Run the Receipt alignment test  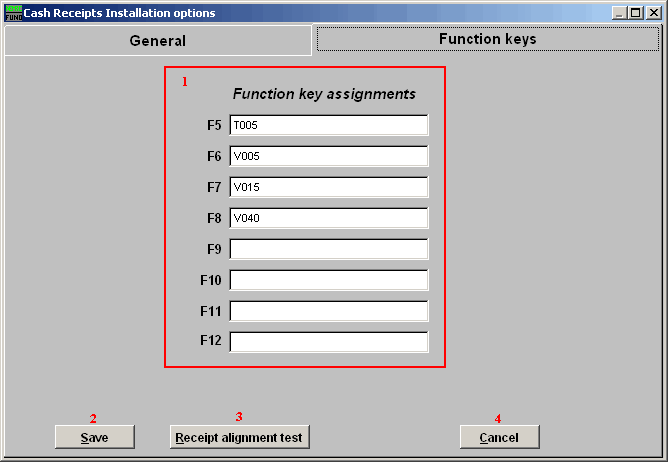pyautogui.click(x=240, y=437)
